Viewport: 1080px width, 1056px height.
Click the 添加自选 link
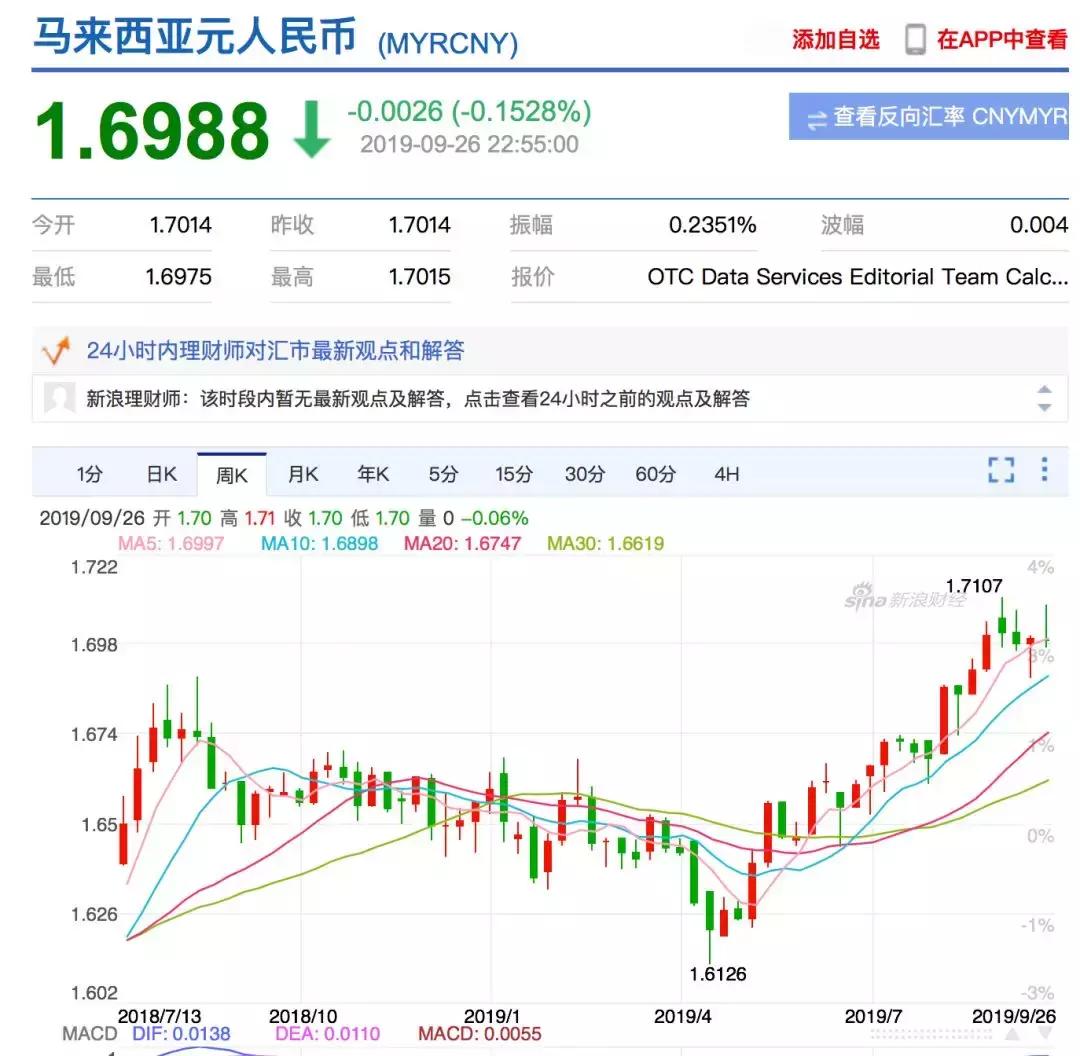pyautogui.click(x=833, y=41)
